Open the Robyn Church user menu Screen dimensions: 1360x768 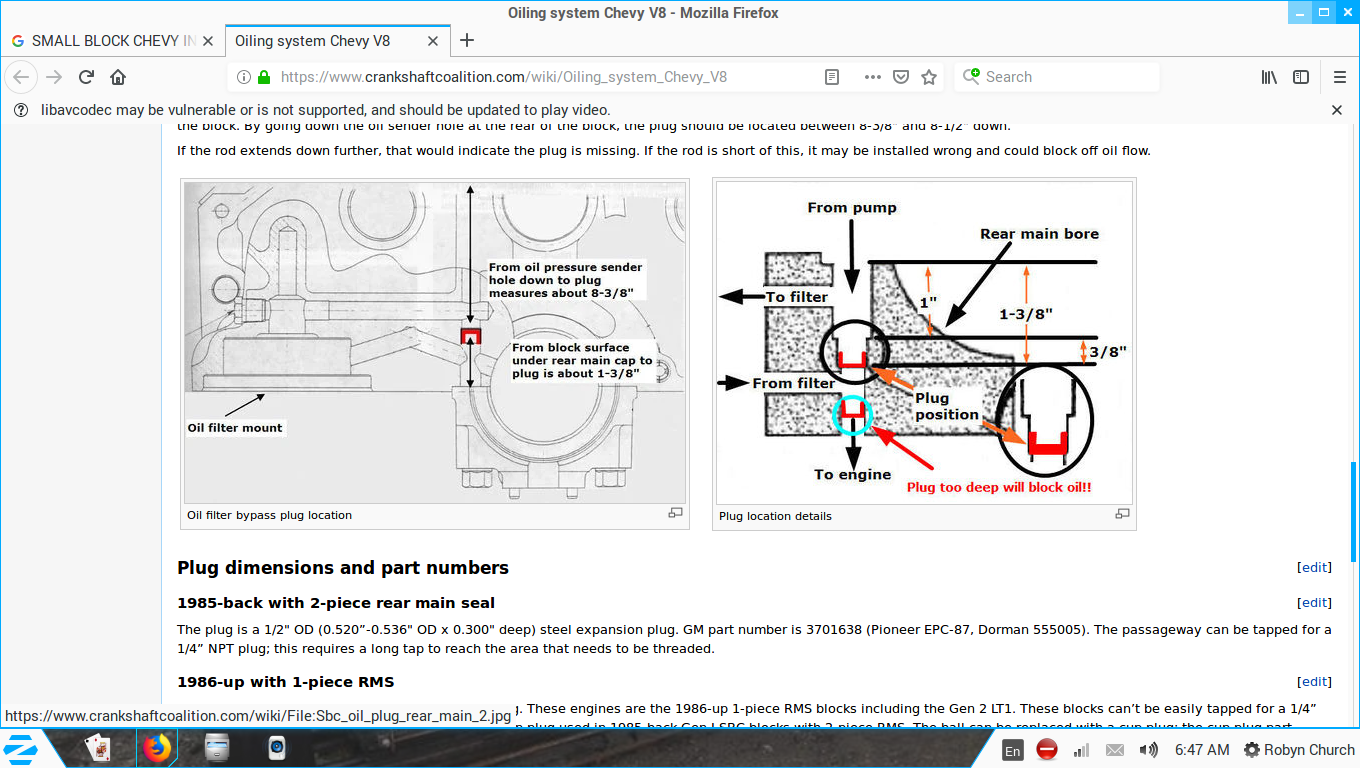coord(1299,750)
